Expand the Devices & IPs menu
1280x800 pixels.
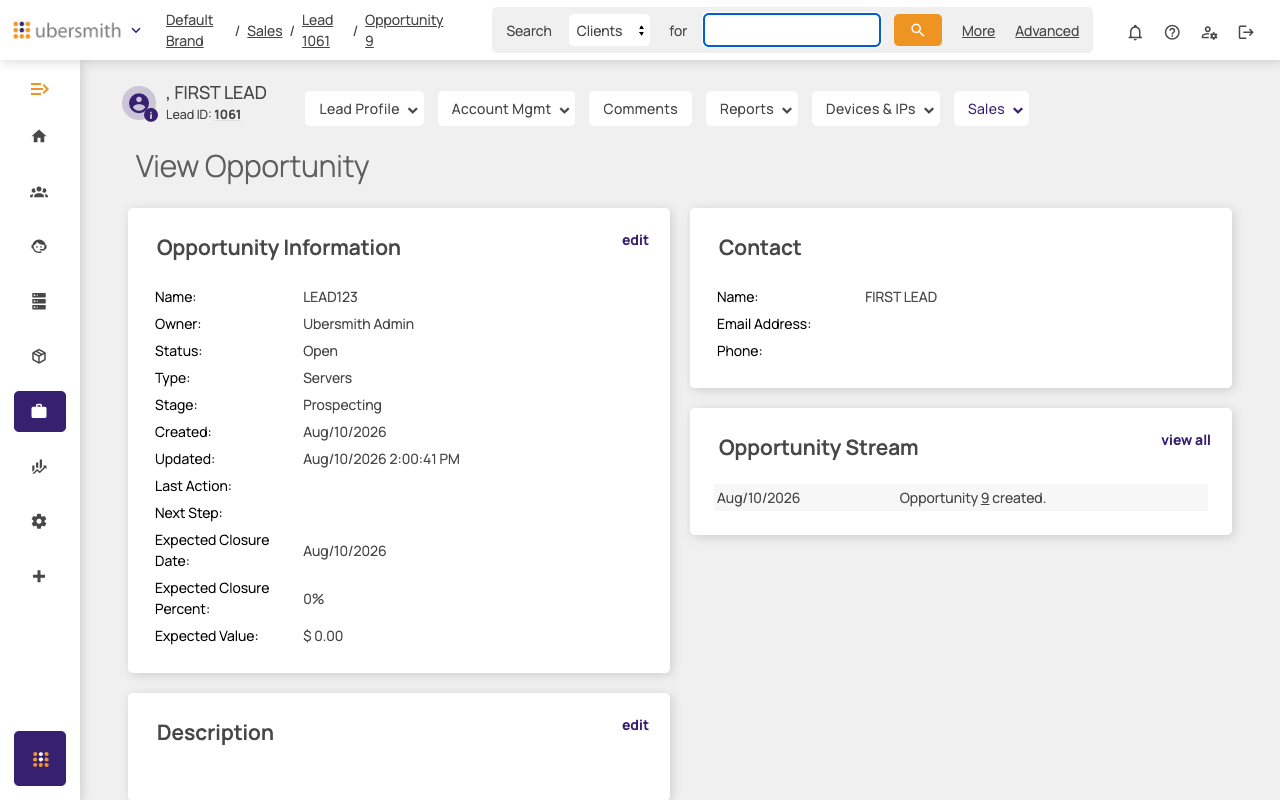876,109
